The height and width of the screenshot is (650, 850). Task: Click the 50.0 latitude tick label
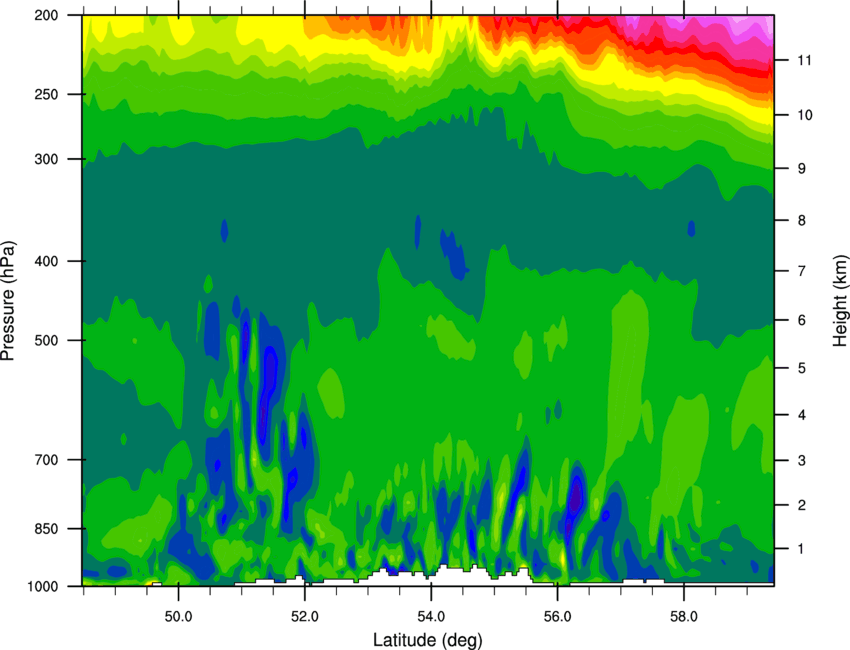[178, 617]
